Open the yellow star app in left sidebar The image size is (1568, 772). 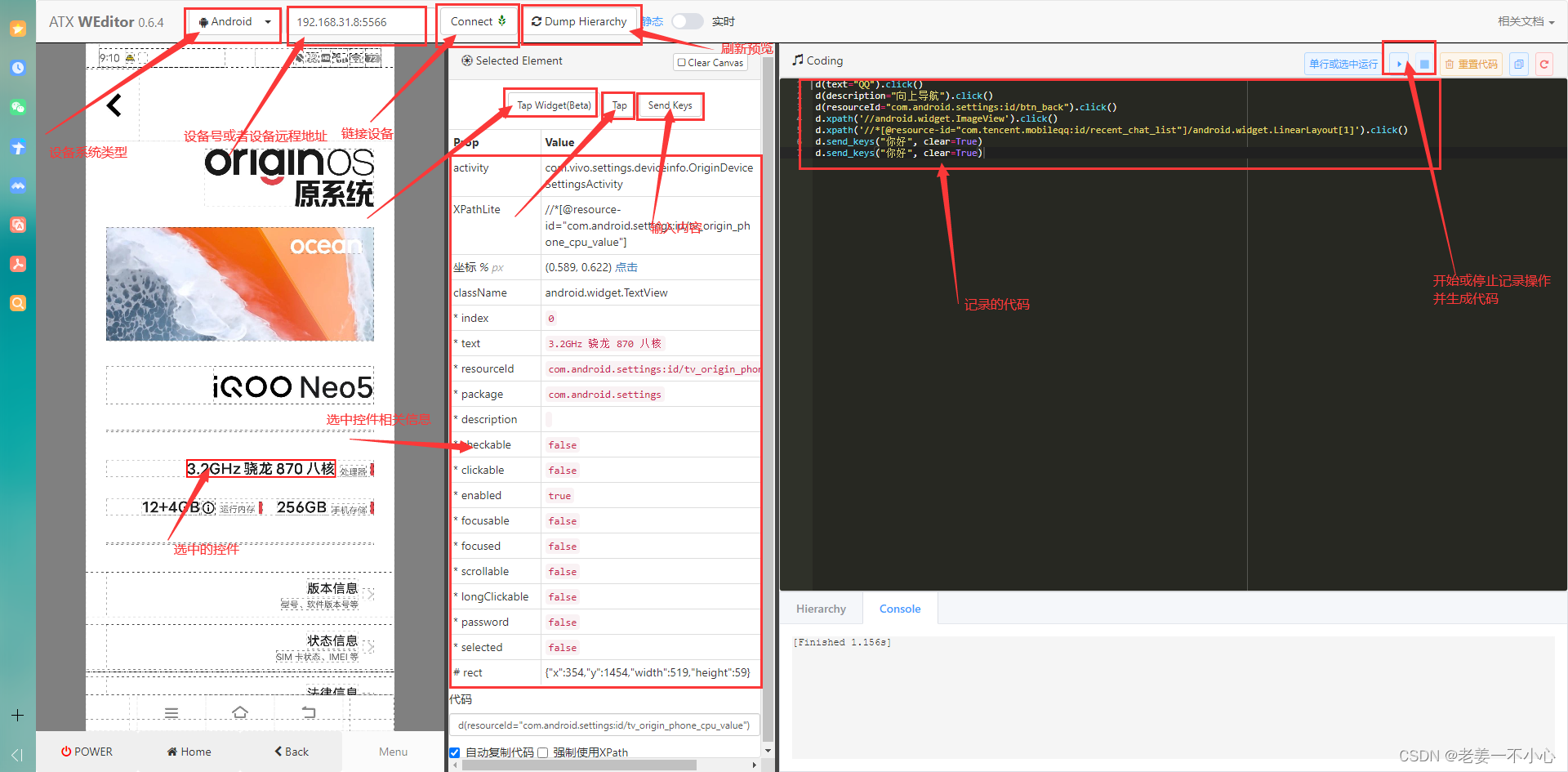coord(17,29)
